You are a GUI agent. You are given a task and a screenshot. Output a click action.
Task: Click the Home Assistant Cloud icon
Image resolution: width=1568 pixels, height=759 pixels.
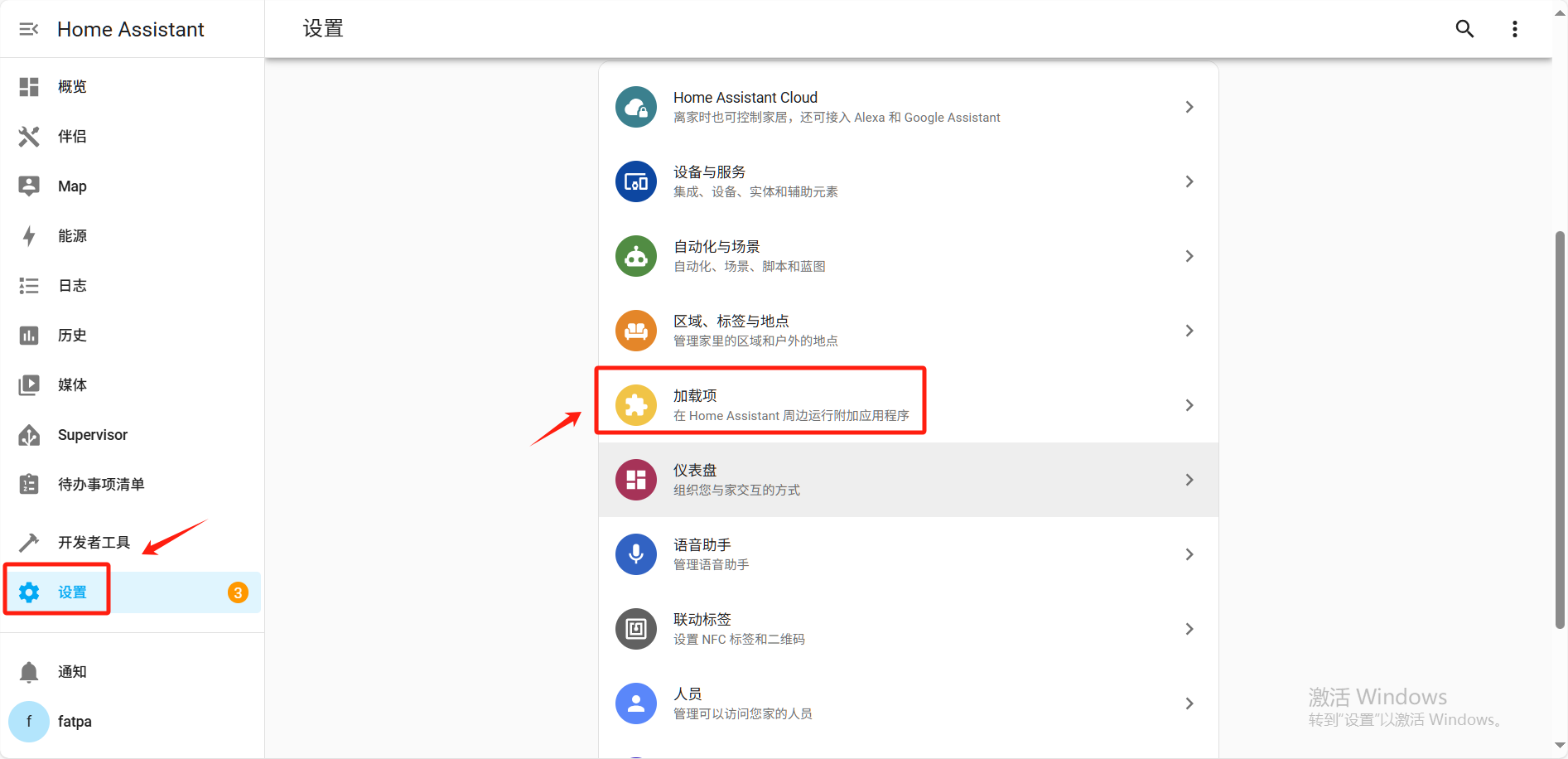pyautogui.click(x=636, y=107)
